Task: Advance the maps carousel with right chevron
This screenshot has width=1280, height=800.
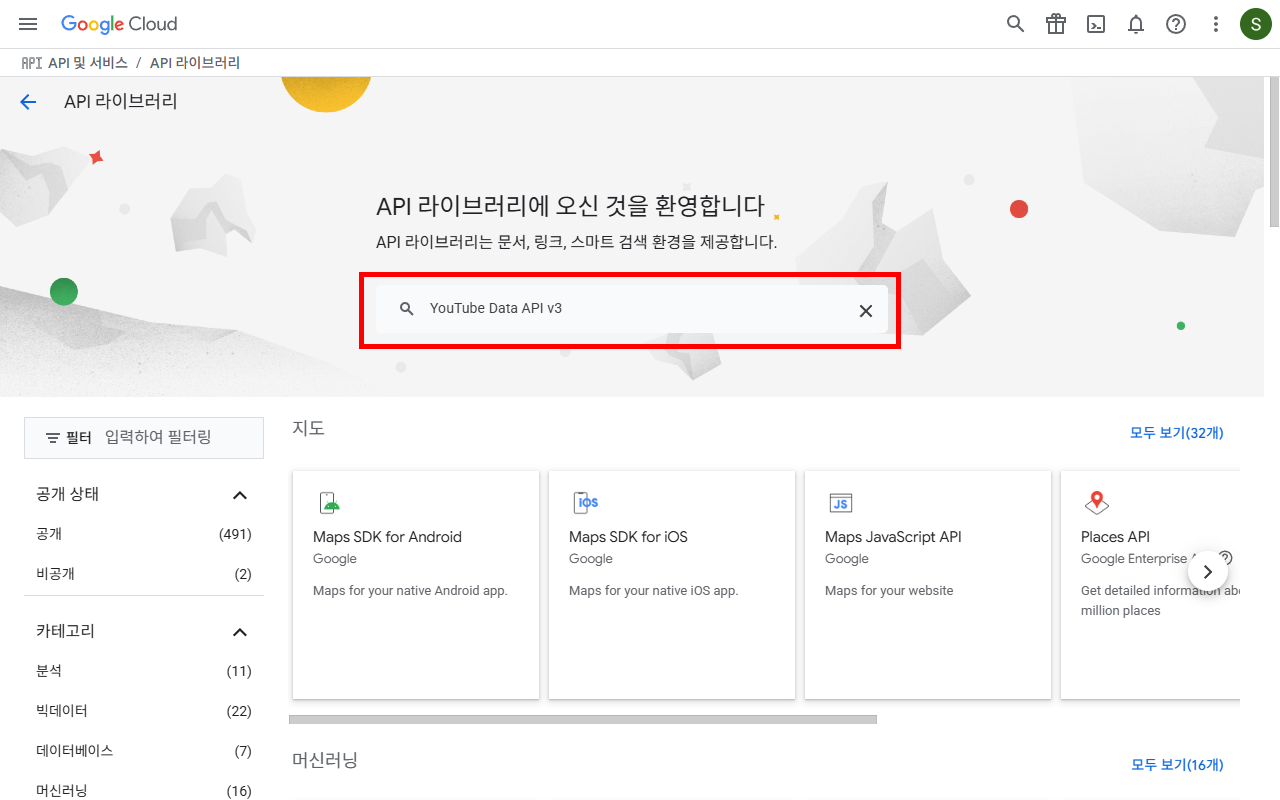Action: click(x=1208, y=572)
